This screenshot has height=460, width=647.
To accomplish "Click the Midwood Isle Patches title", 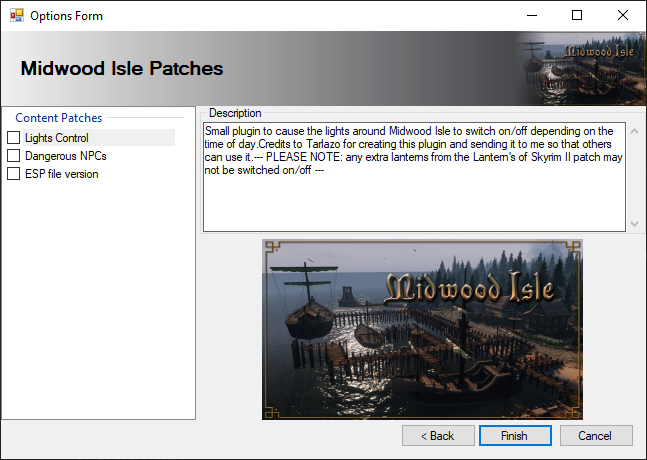I will (x=122, y=68).
